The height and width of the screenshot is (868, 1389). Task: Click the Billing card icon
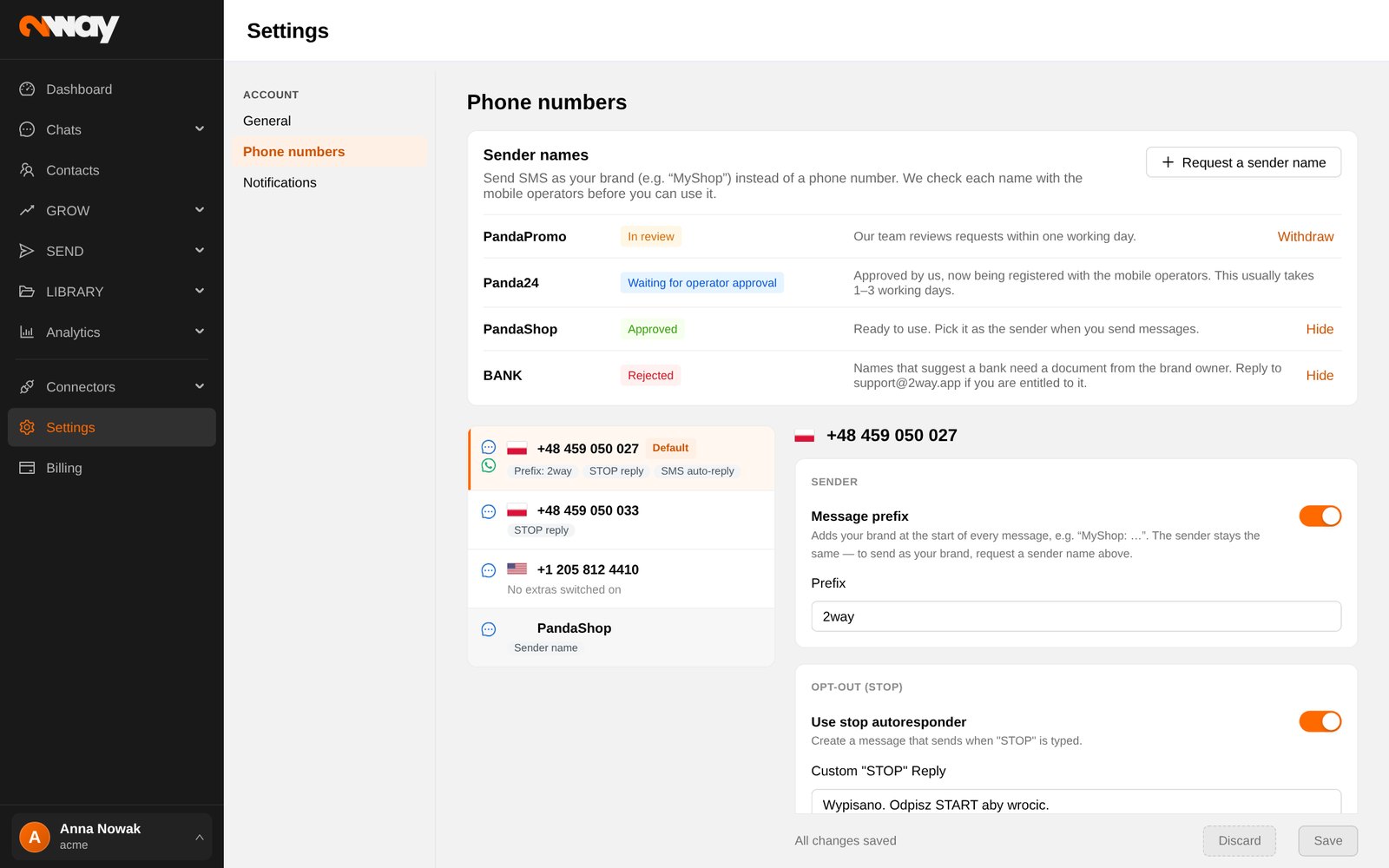(x=27, y=468)
